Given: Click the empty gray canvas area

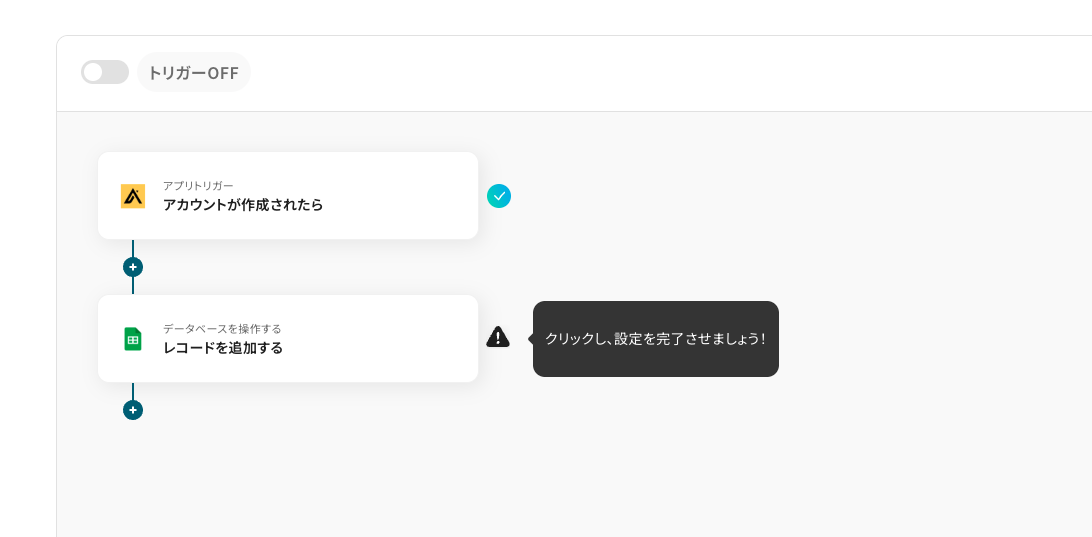Looking at the screenshot, I should 700,460.
